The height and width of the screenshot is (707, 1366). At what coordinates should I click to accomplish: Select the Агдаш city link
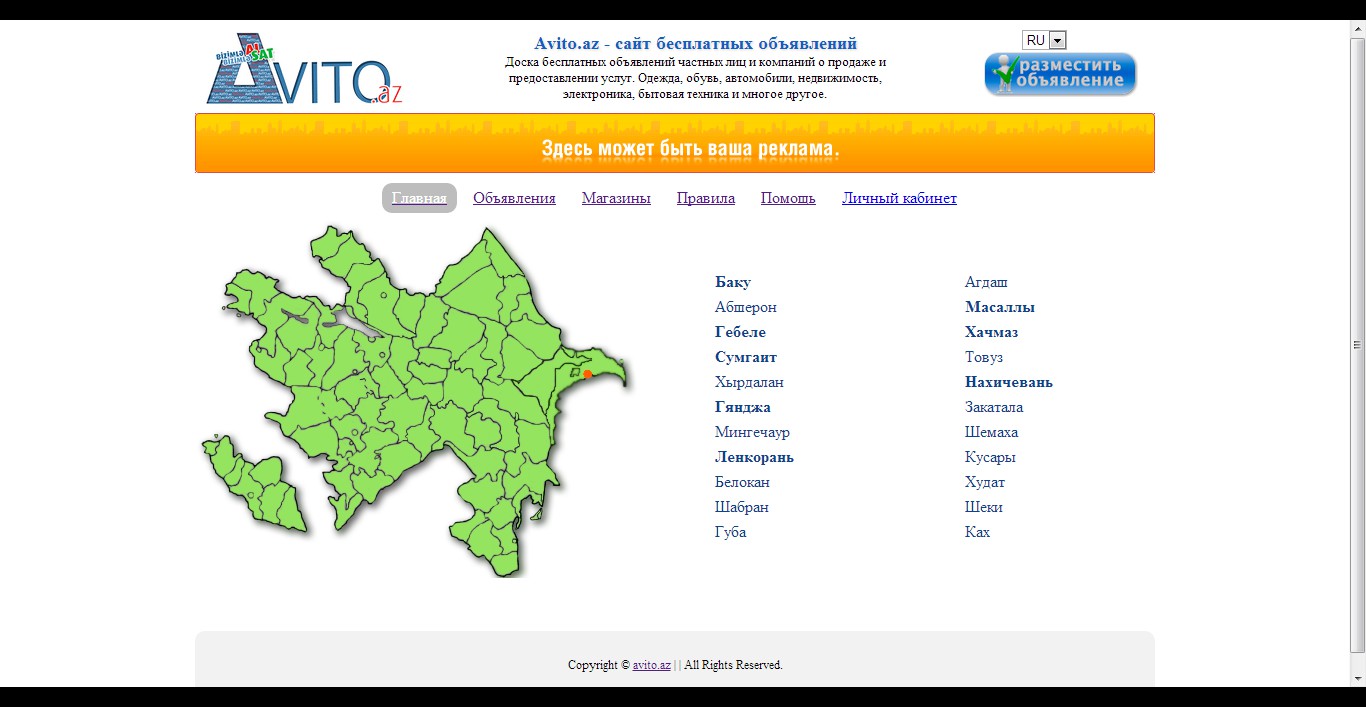point(986,282)
